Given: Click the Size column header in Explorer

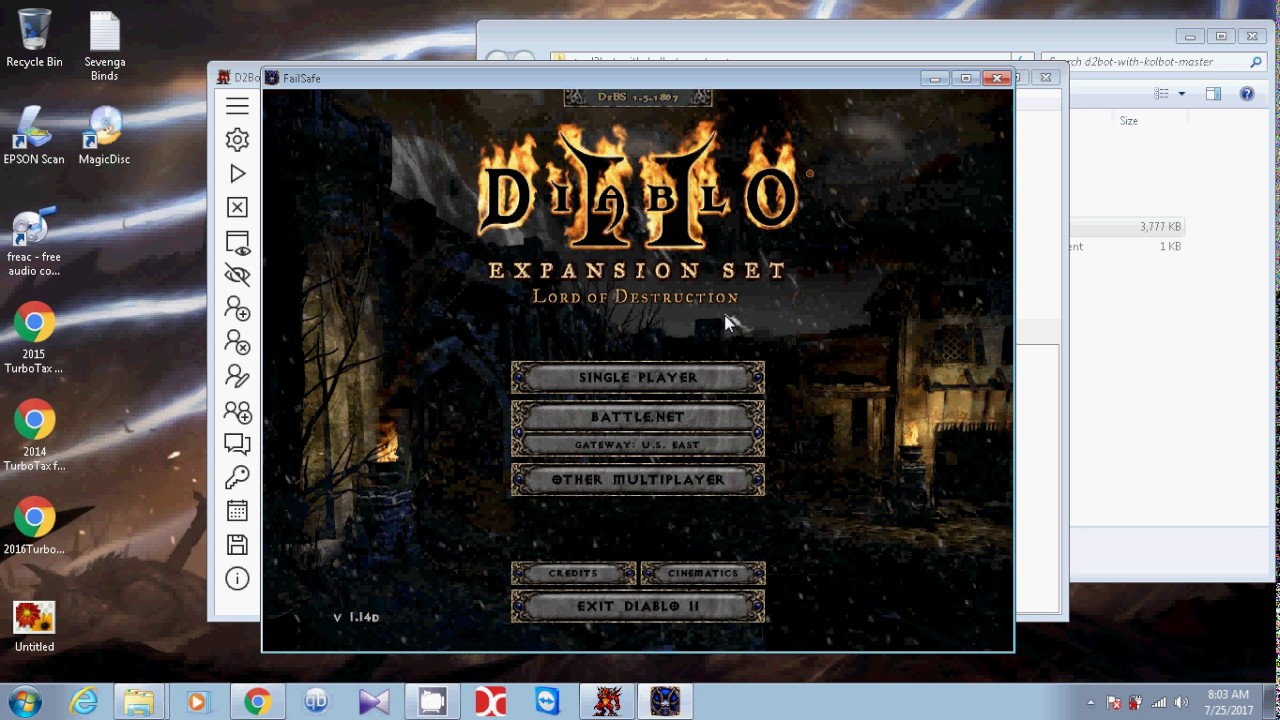Looking at the screenshot, I should point(1129,121).
